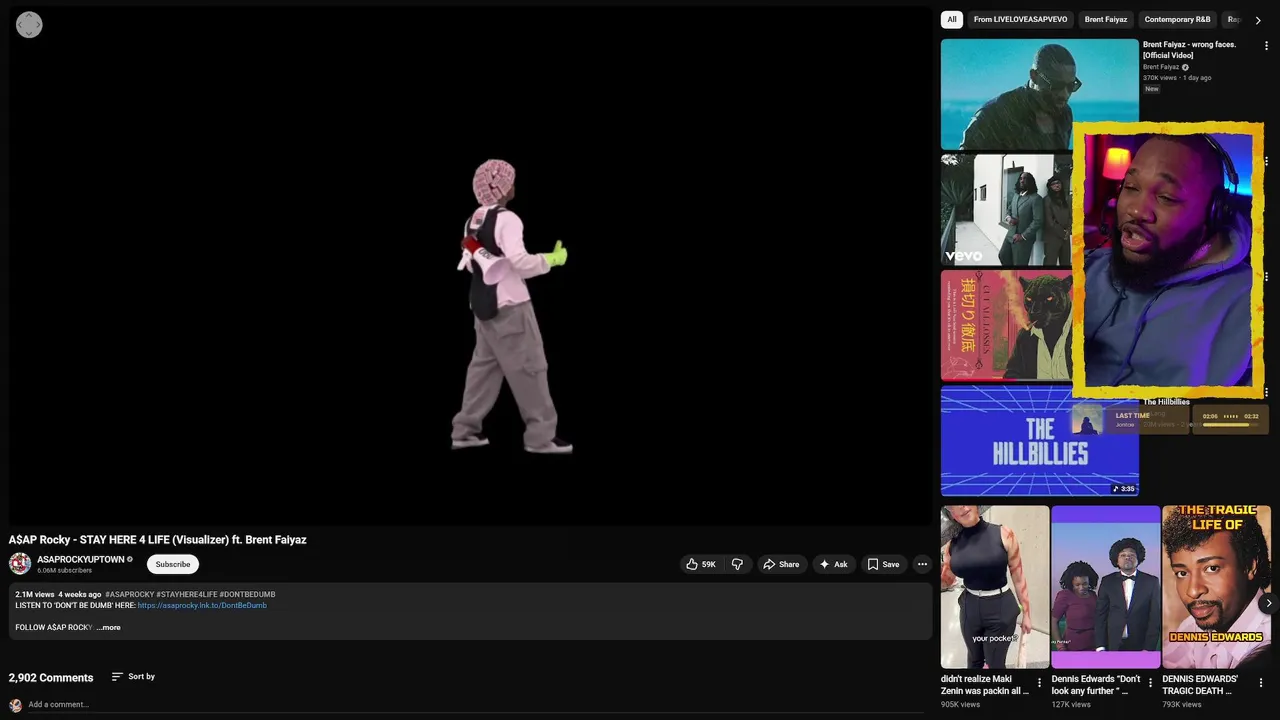Click the circular control at video top-left
The image size is (1280, 720).
point(29,25)
